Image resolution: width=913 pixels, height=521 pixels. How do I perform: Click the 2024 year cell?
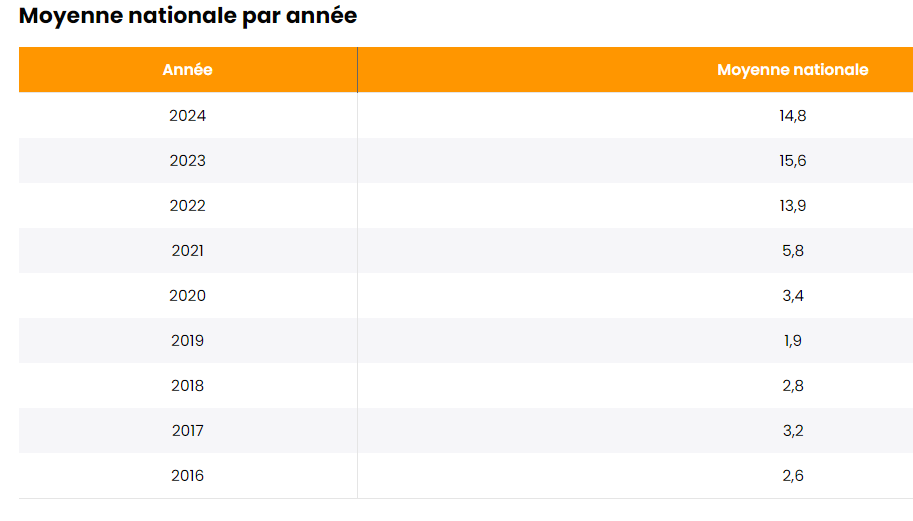pyautogui.click(x=187, y=116)
